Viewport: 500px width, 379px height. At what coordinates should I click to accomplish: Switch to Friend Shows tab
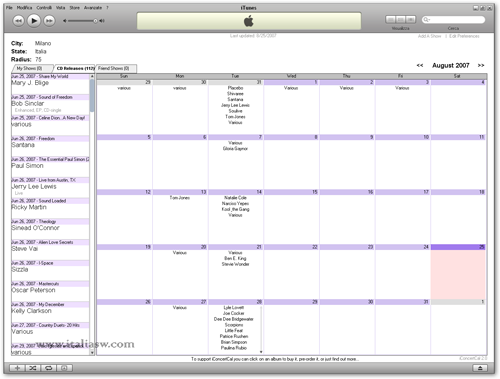(116, 68)
